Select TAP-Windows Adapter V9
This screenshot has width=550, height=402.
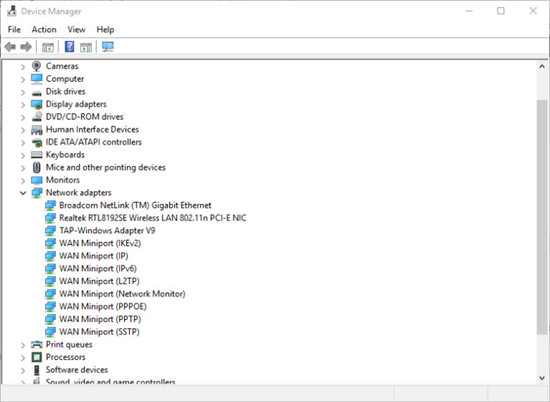(x=107, y=230)
